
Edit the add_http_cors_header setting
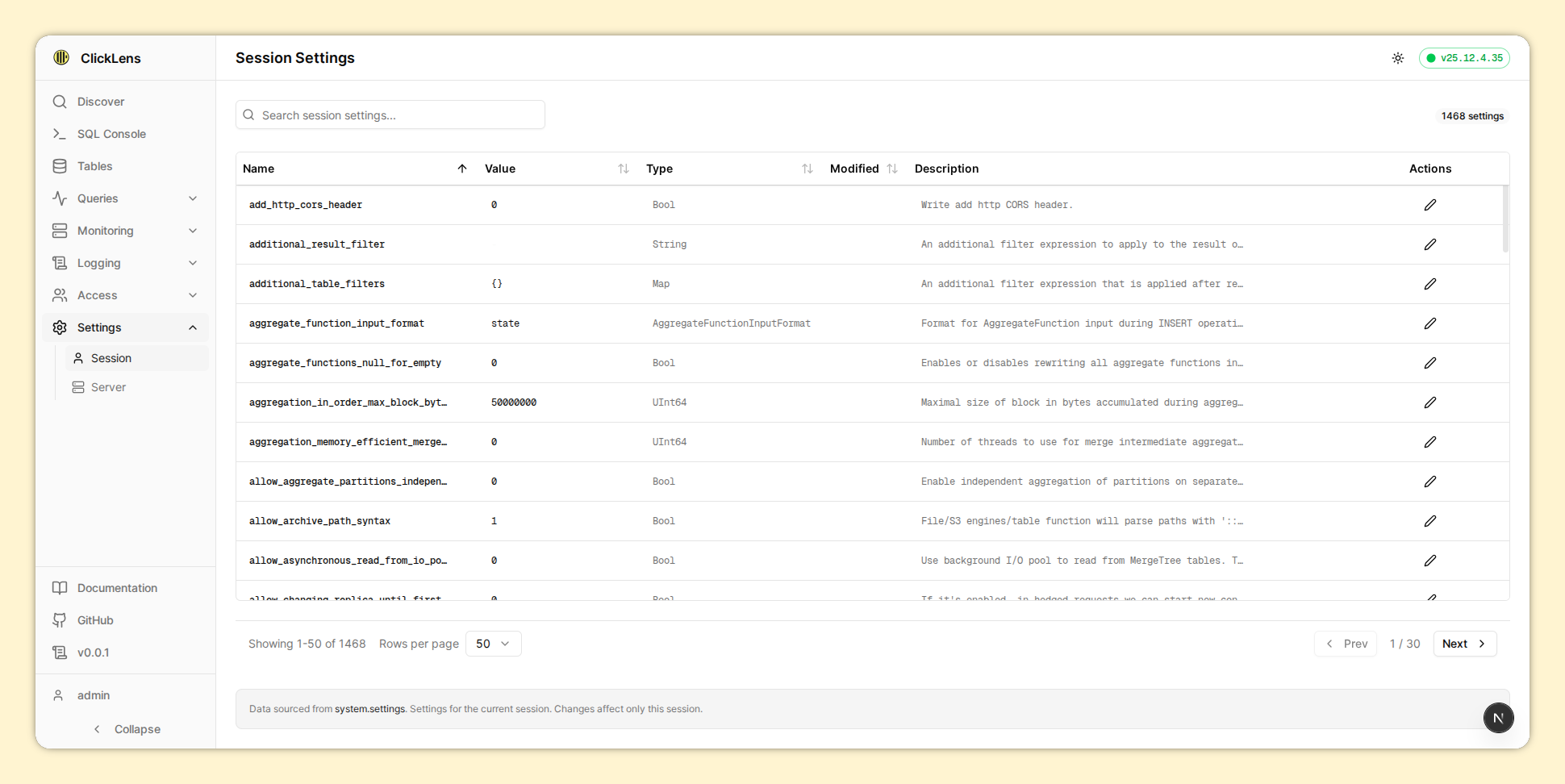click(1429, 205)
